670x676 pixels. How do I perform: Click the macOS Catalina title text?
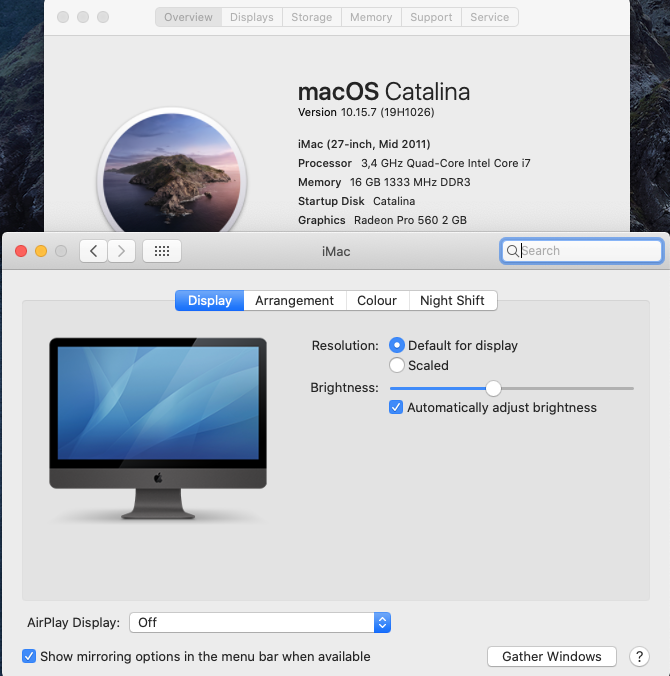(384, 91)
